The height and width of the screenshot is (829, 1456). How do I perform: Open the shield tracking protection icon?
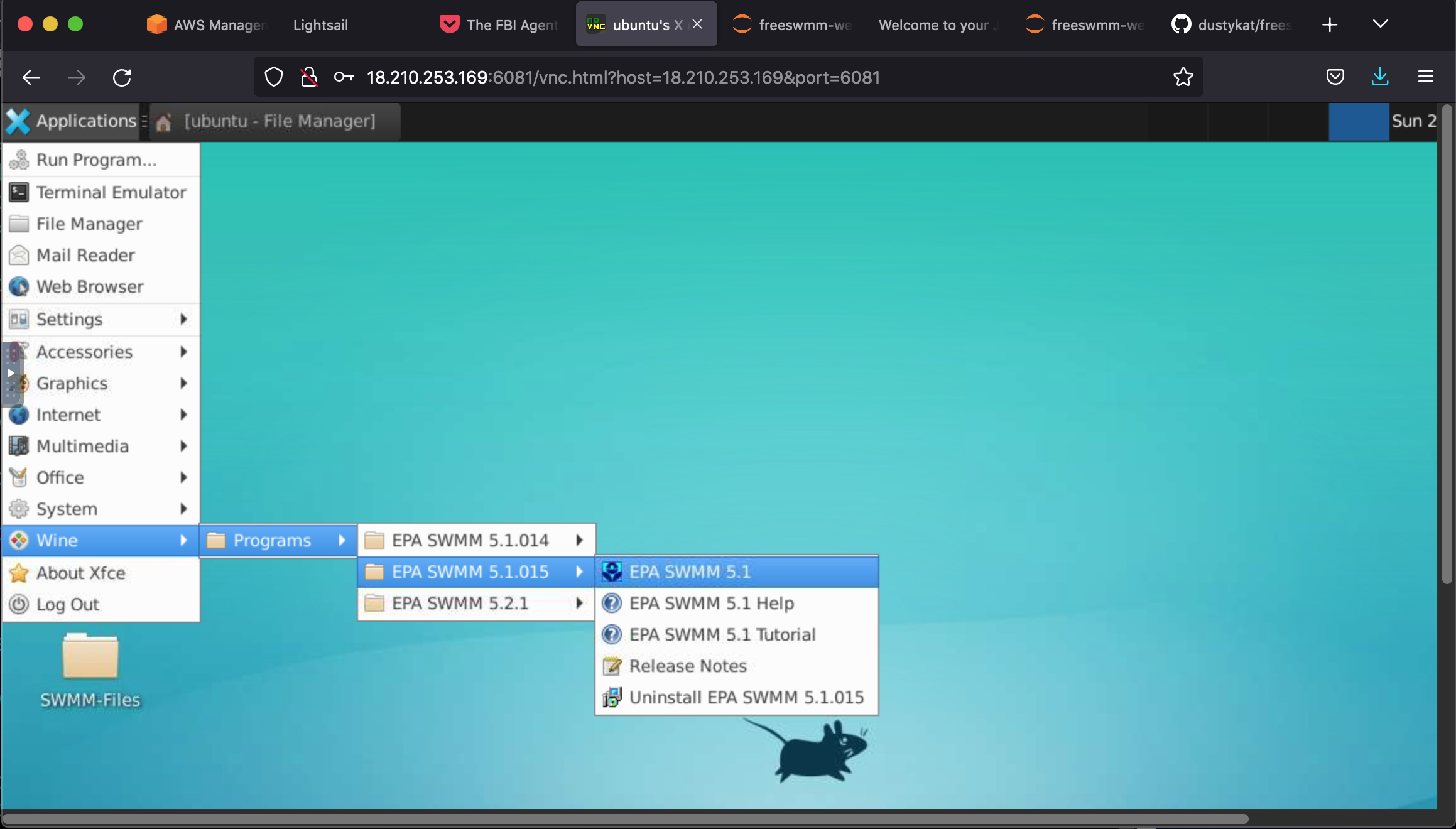pos(274,77)
